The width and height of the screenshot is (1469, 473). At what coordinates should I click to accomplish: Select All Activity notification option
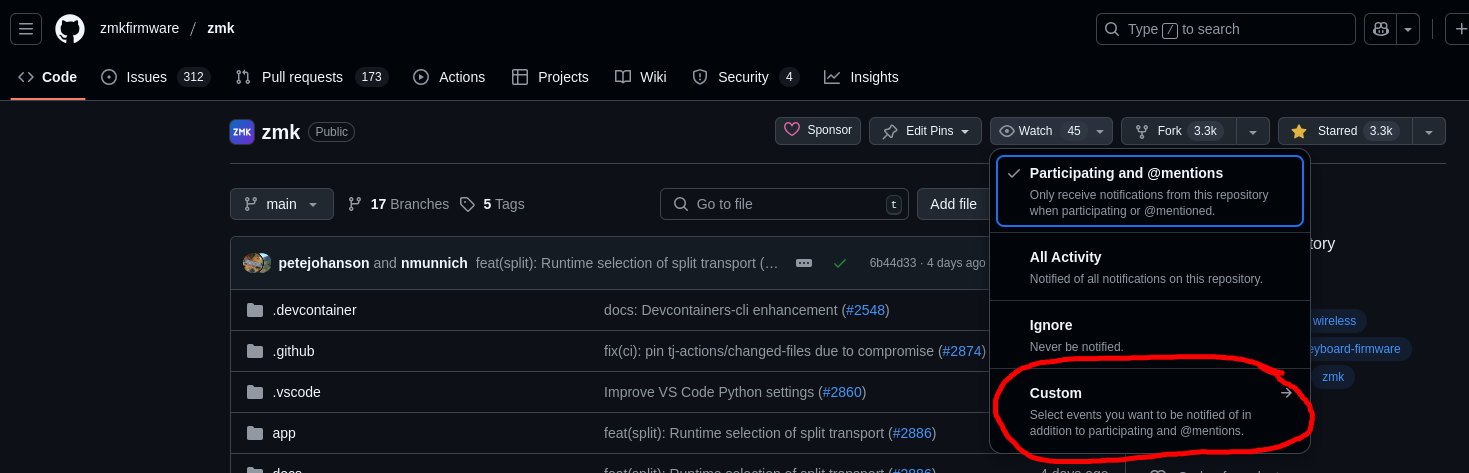click(1149, 267)
